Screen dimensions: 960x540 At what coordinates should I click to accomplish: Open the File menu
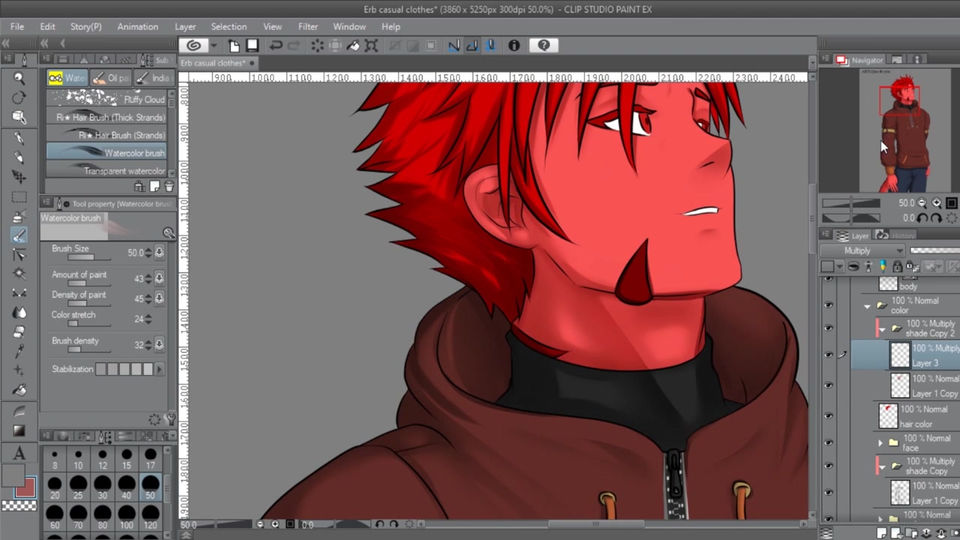[x=17, y=26]
